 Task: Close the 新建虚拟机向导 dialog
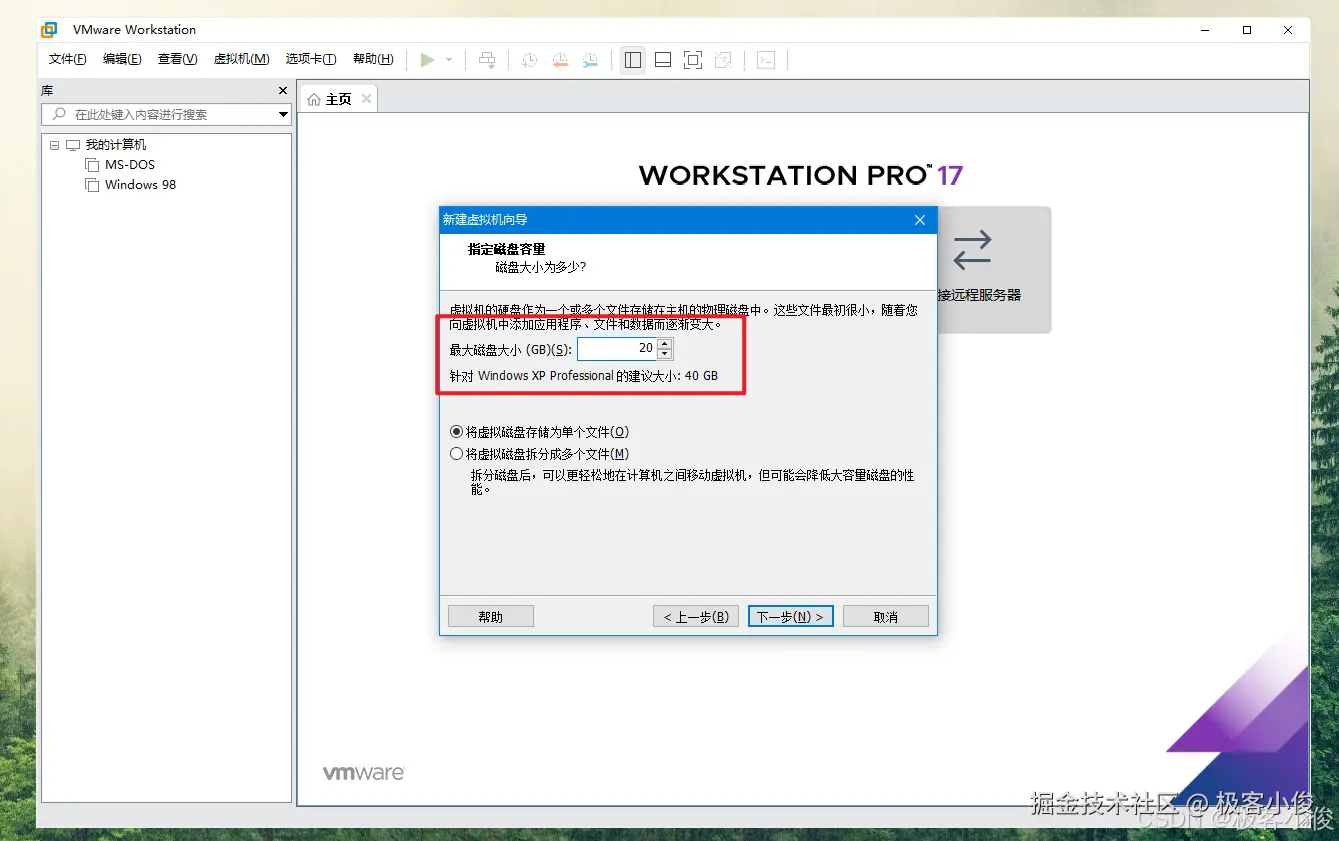coord(920,220)
